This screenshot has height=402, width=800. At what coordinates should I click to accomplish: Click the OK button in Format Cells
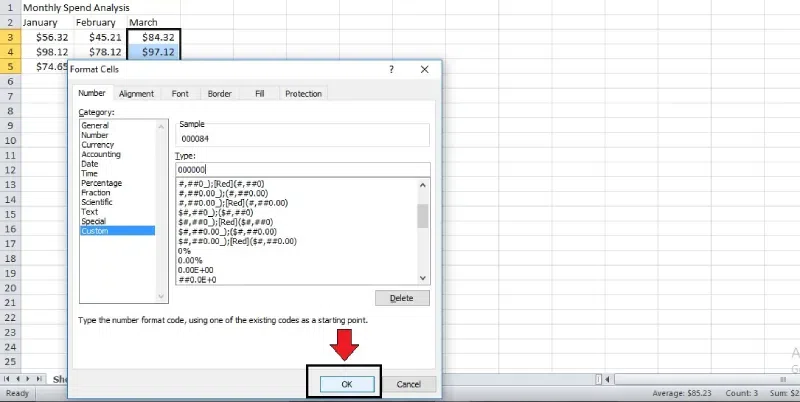[347, 384]
